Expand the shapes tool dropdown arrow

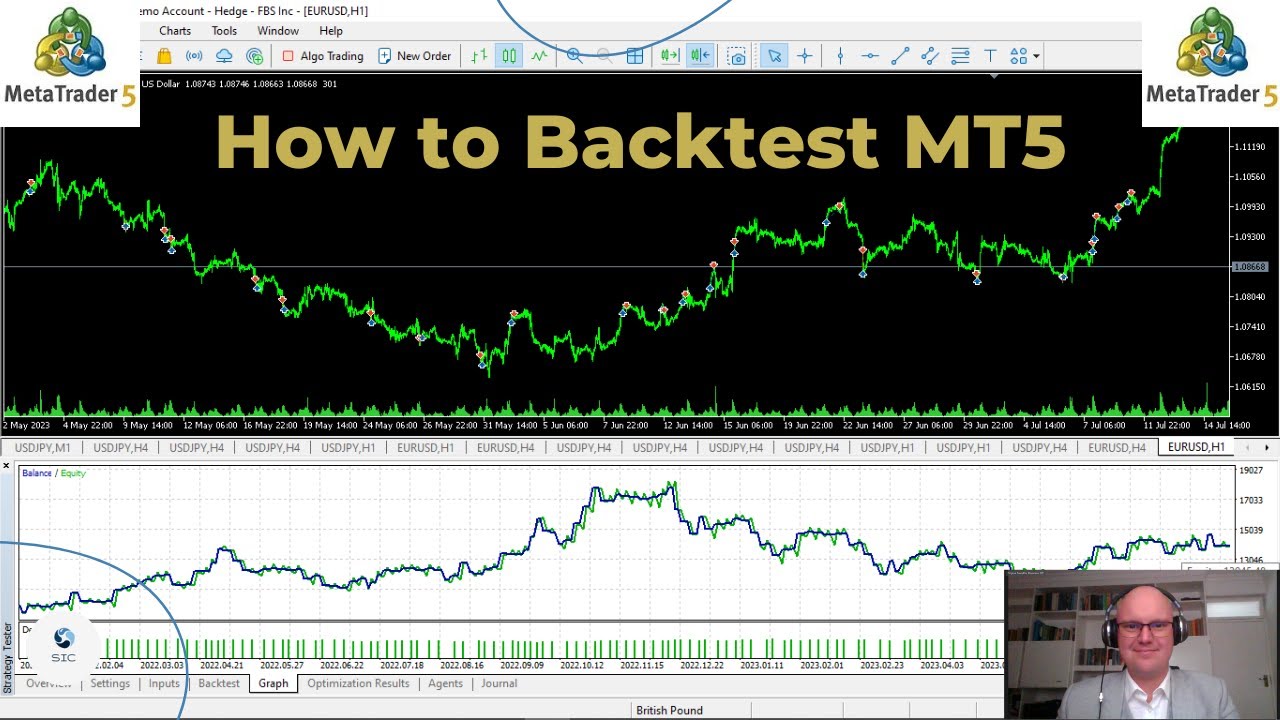point(1036,56)
